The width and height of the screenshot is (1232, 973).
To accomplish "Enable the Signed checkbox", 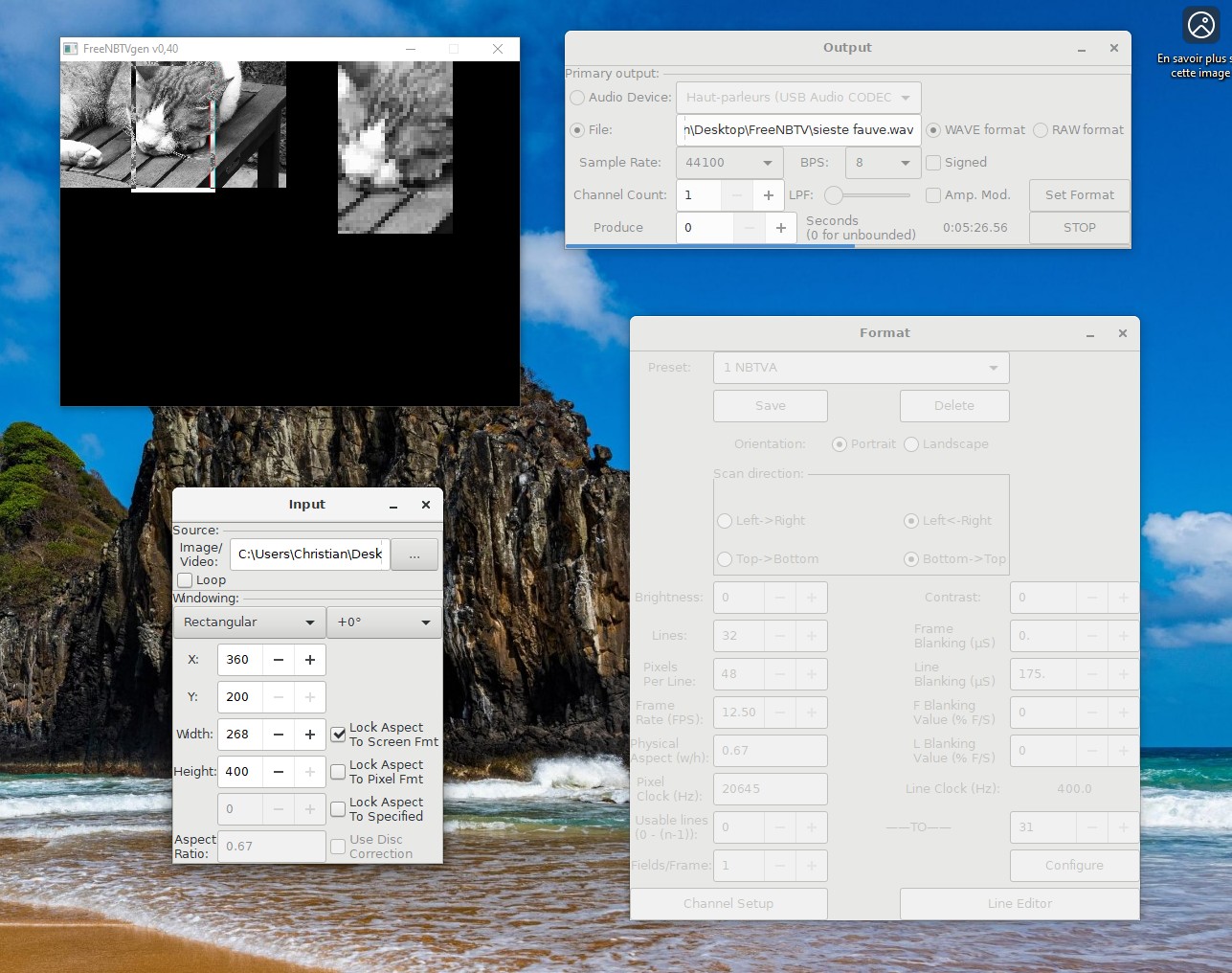I will (x=933, y=163).
